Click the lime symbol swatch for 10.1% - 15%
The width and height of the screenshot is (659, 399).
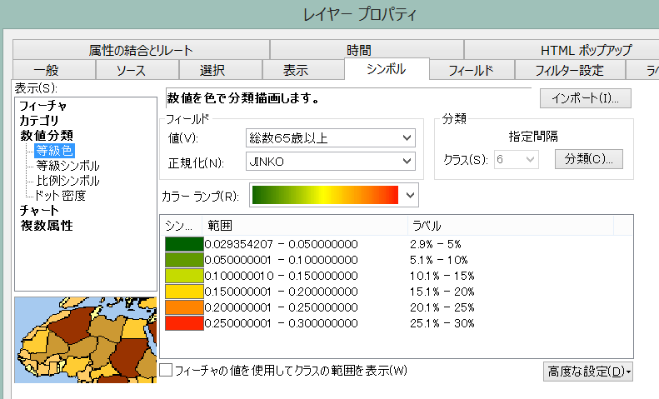click(184, 276)
